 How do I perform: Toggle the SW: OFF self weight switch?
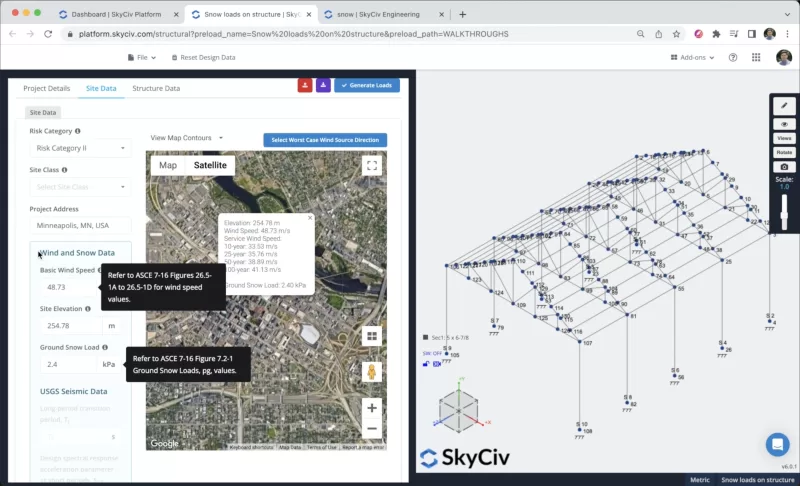point(432,353)
